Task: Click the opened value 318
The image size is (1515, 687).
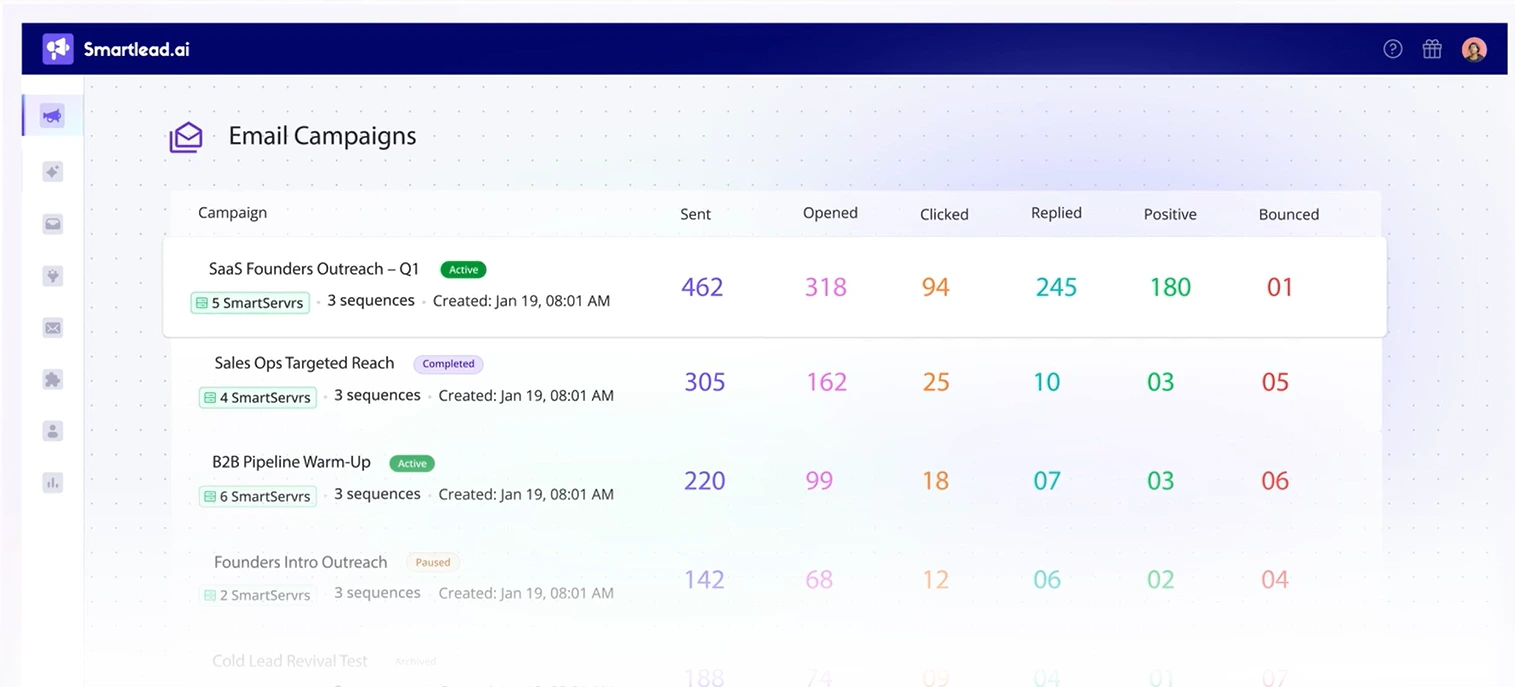Action: point(826,287)
